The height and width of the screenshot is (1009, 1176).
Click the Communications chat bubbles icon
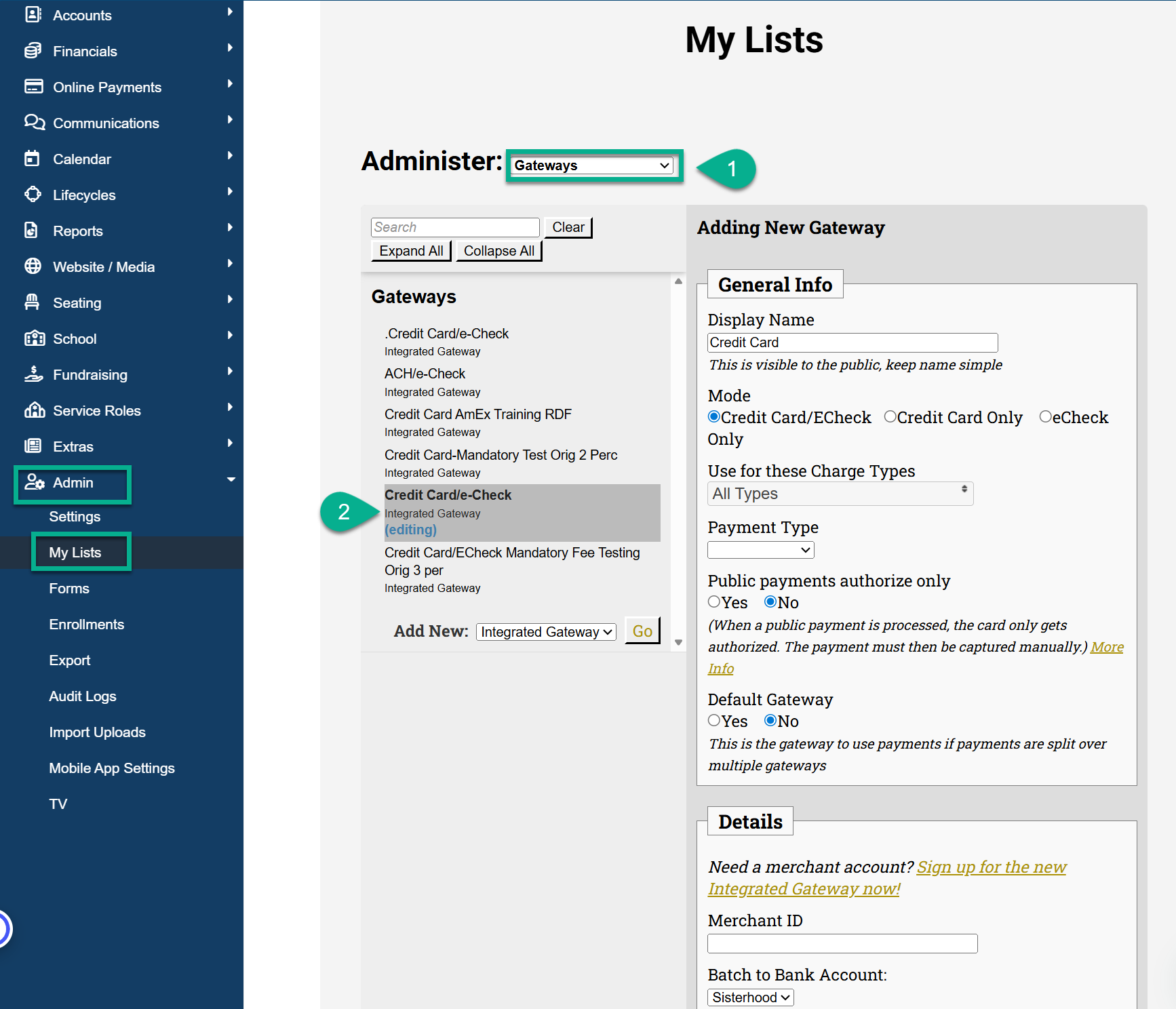click(x=33, y=123)
